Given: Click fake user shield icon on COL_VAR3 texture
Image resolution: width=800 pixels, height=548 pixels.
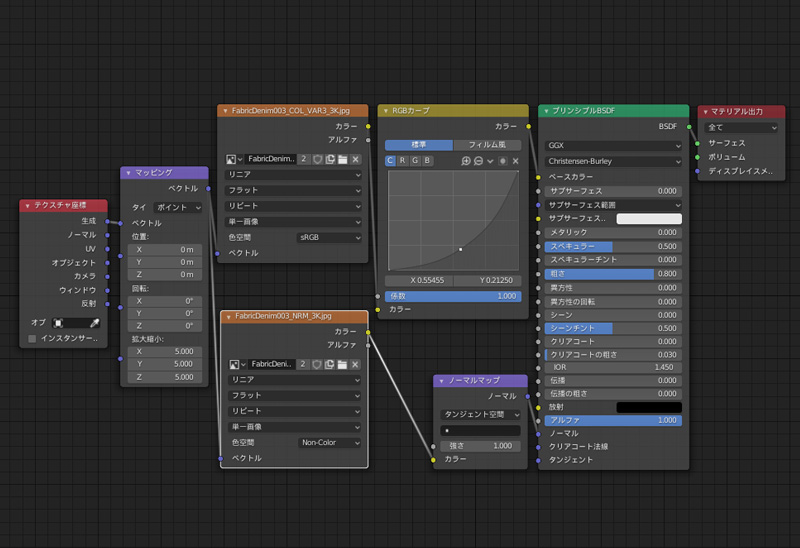Looking at the screenshot, I should (317, 159).
